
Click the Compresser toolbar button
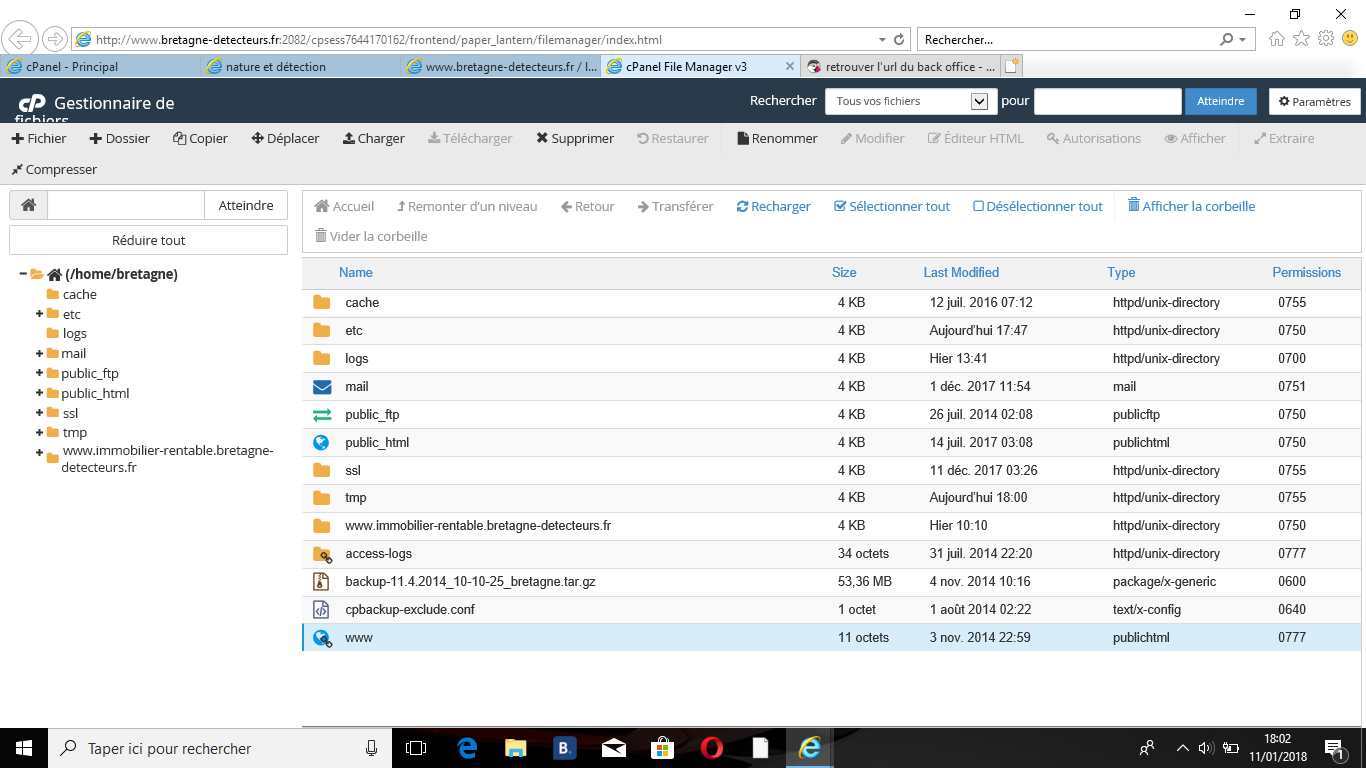[54, 169]
